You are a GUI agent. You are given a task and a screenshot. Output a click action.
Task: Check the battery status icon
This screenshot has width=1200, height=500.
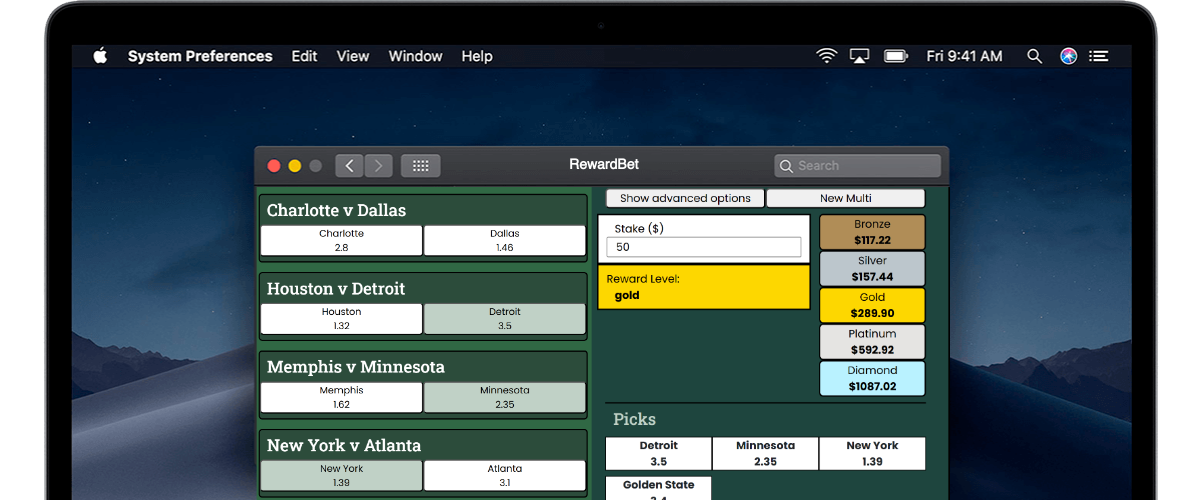point(896,56)
